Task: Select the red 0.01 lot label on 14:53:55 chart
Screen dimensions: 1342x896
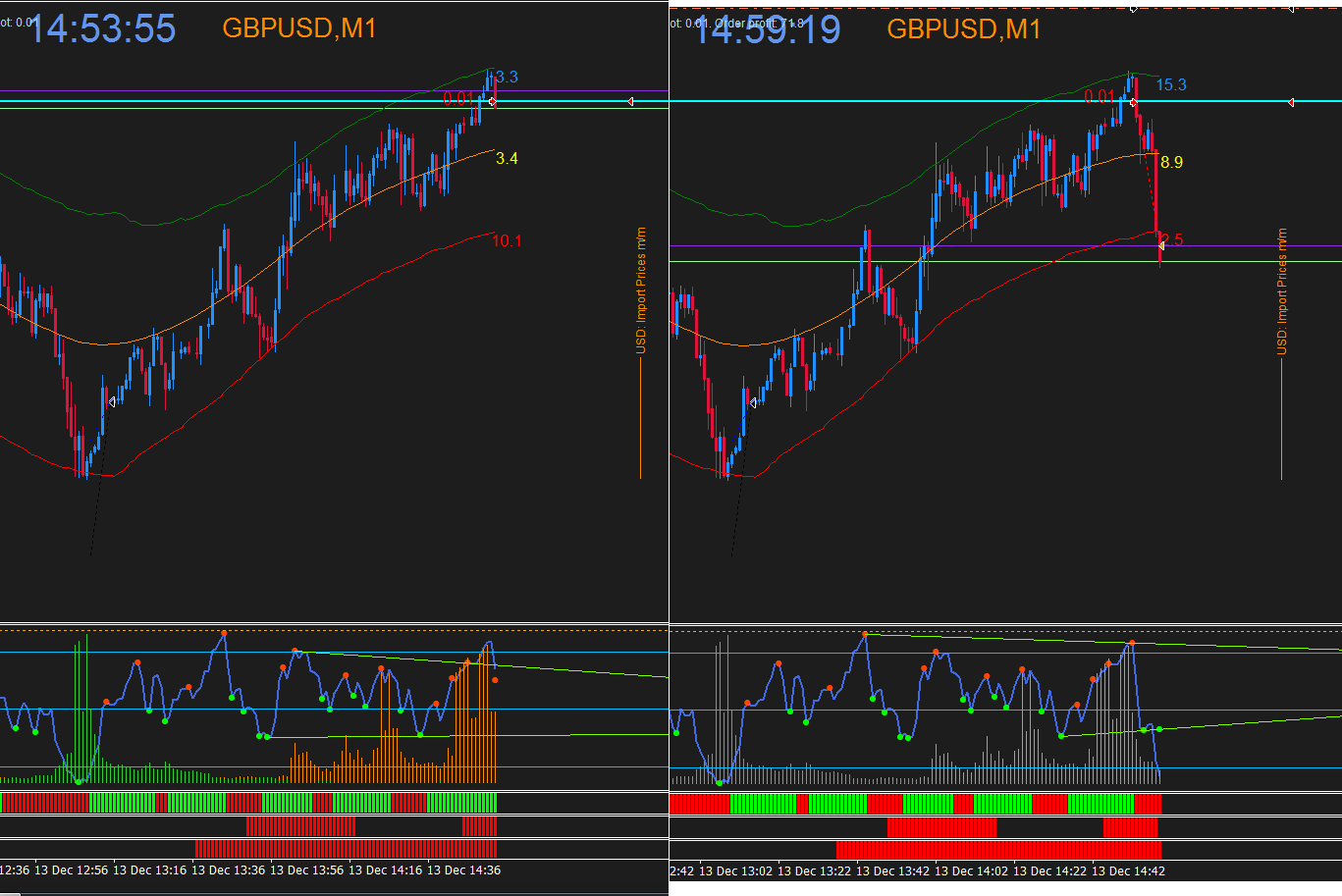Action: click(458, 98)
